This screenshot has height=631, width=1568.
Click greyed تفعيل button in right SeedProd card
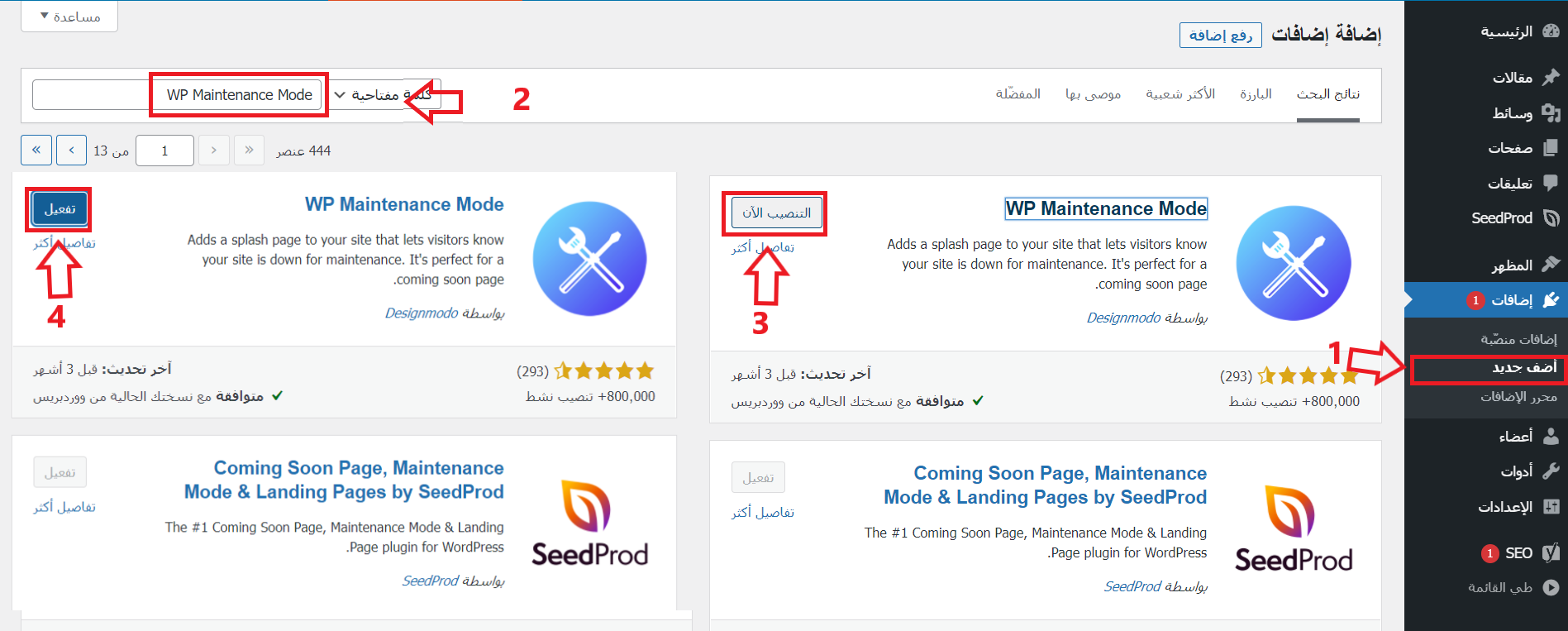click(758, 477)
